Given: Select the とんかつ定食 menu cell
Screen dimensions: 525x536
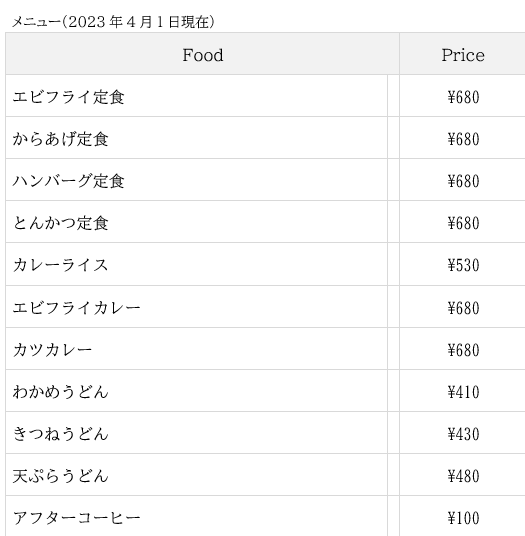Looking at the screenshot, I should [x=197, y=222].
